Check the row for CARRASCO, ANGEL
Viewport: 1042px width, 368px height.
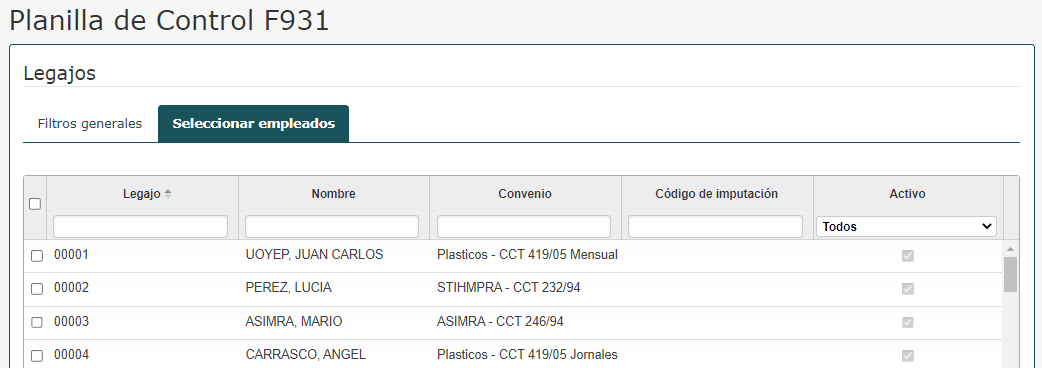point(37,355)
